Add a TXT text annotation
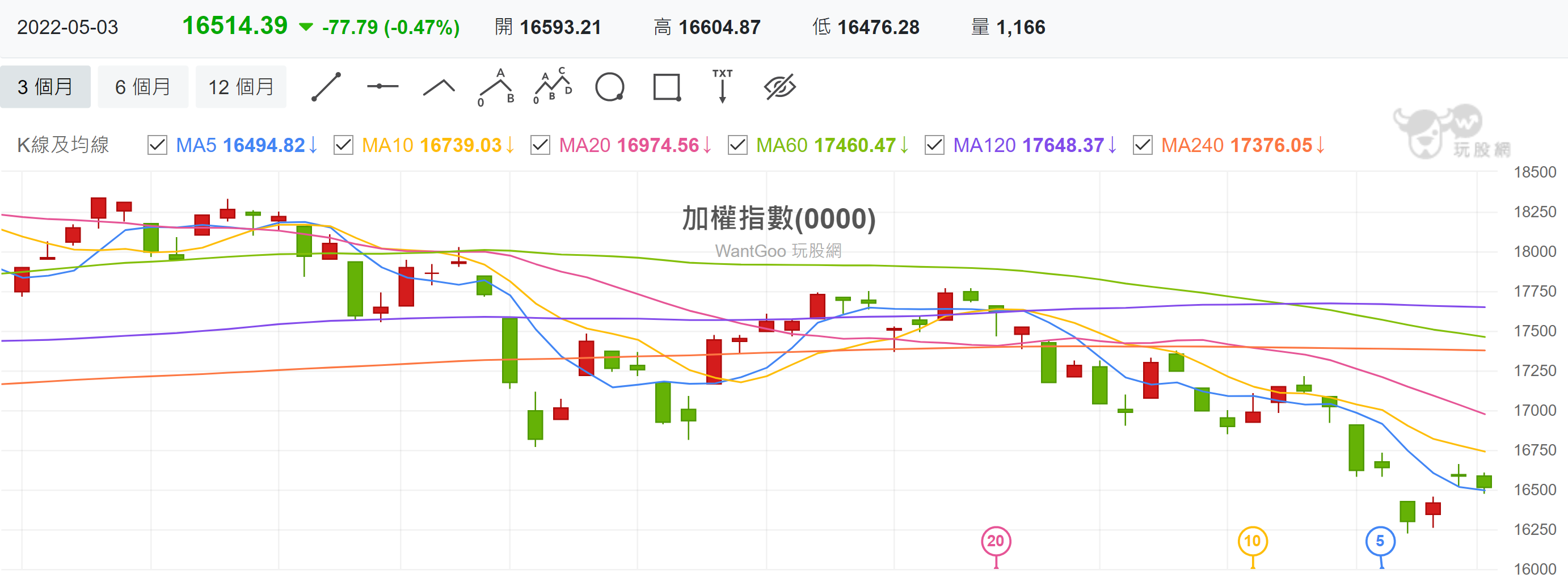 tap(723, 86)
